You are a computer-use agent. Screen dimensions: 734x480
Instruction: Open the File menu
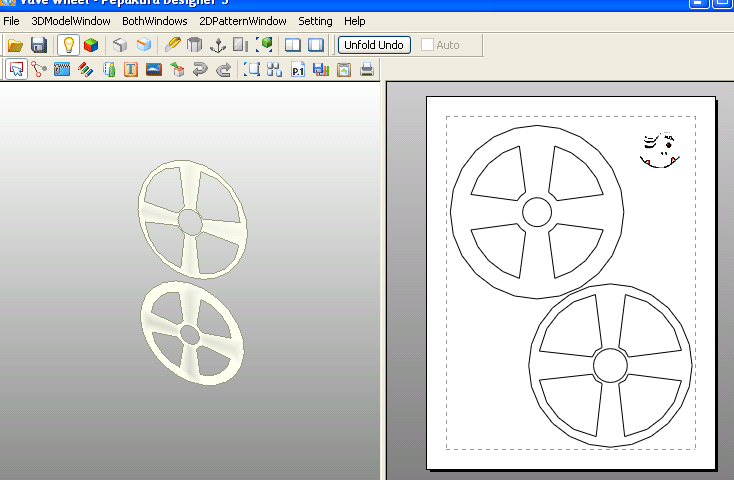tap(11, 21)
